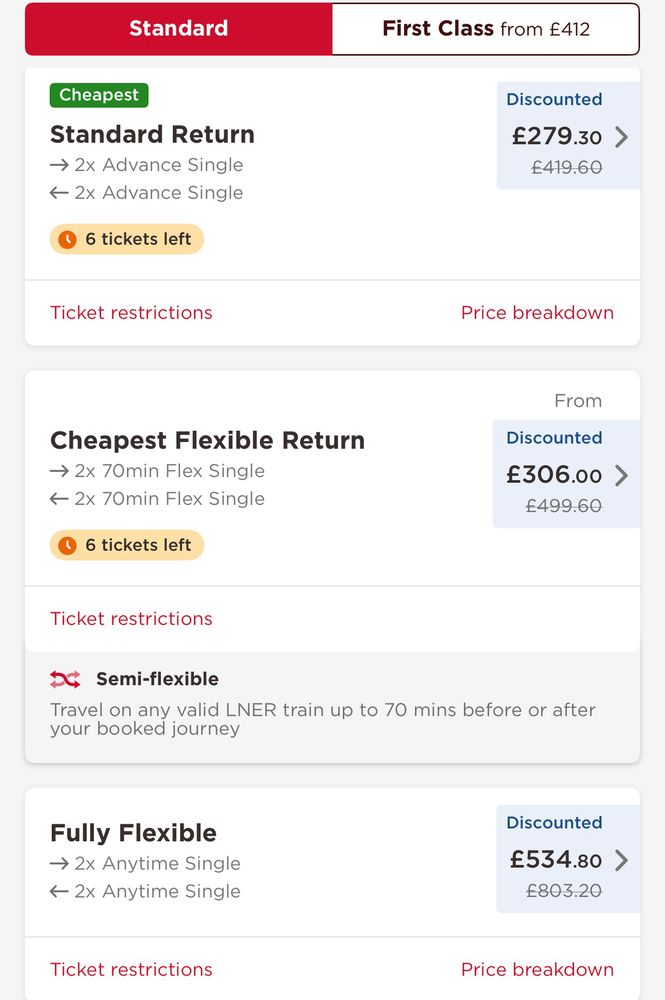Viewport: 665px width, 1000px height.
Task: Click the clock icon in Flexible Return tickets-left badge
Action: 68,545
